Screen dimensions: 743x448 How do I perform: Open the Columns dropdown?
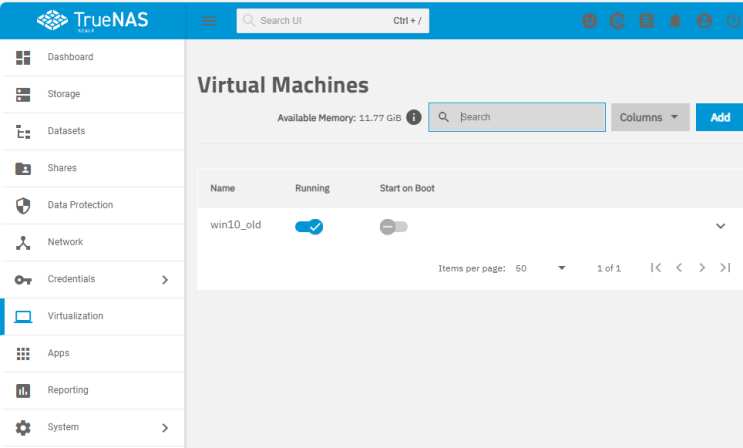[x=650, y=117]
